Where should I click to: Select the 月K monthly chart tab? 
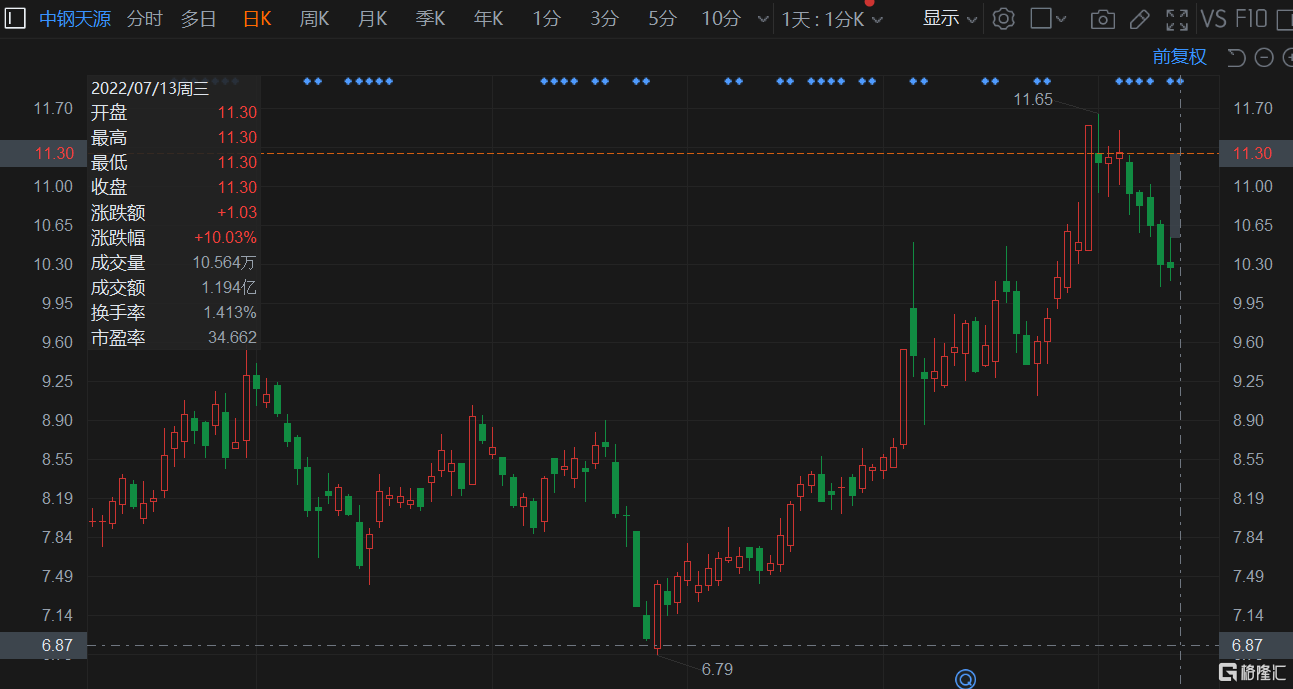pyautogui.click(x=372, y=19)
